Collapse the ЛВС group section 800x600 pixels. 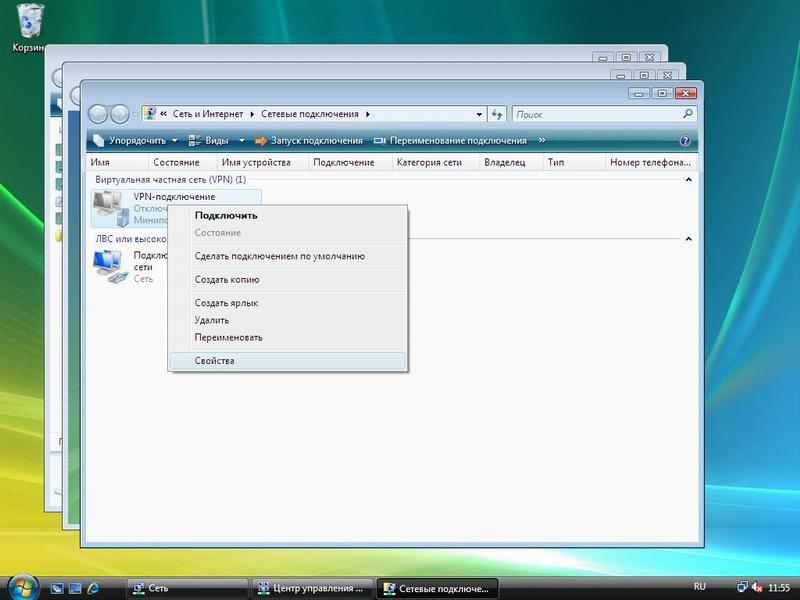click(x=688, y=239)
